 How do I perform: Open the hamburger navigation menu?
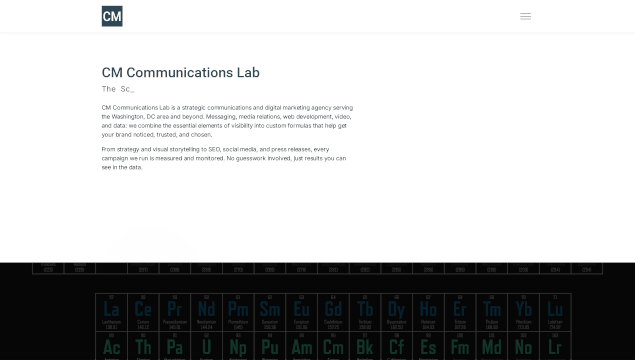525,16
